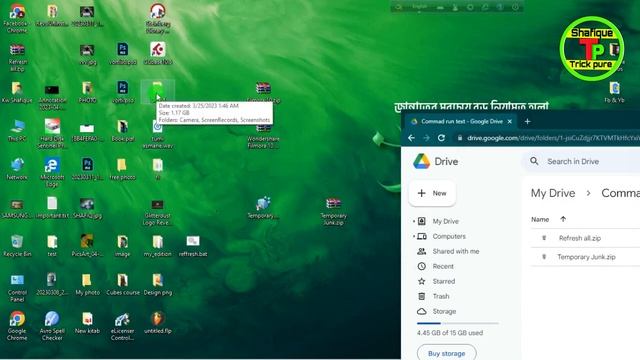Open Temporary Junk.zip on the desktop

click(x=333, y=211)
